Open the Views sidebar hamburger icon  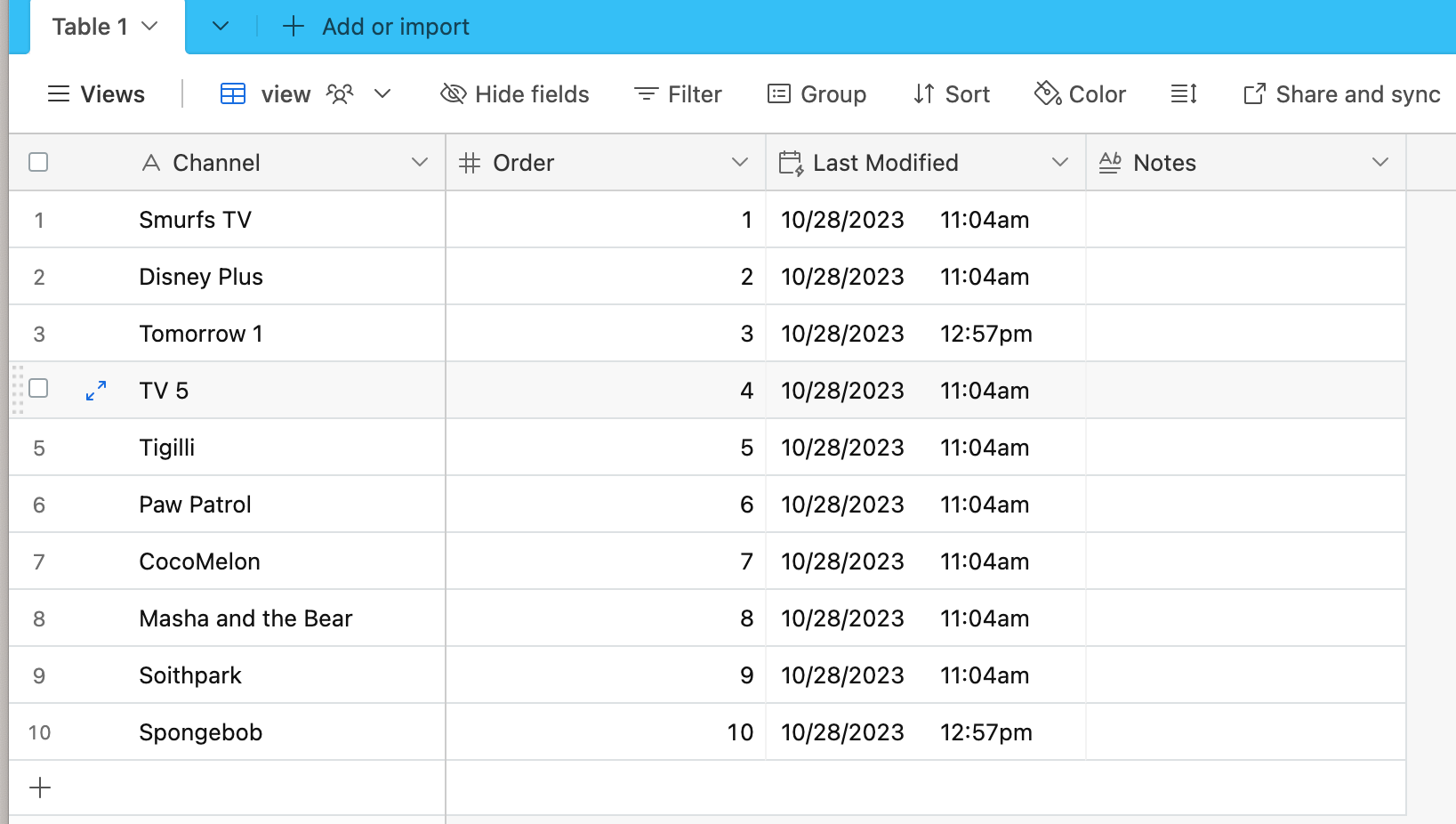click(x=59, y=94)
